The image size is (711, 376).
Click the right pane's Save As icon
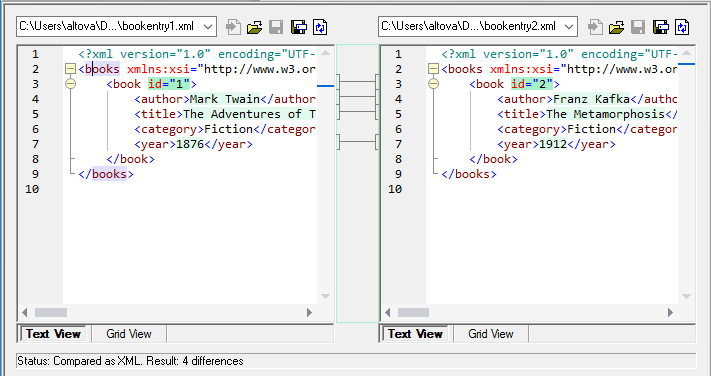(x=660, y=27)
